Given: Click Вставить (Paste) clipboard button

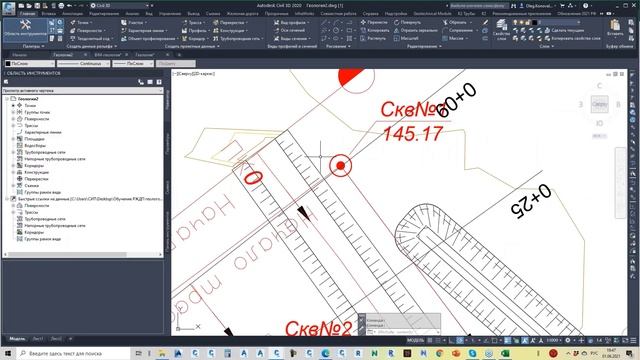Looking at the screenshot, I should [x=615, y=28].
